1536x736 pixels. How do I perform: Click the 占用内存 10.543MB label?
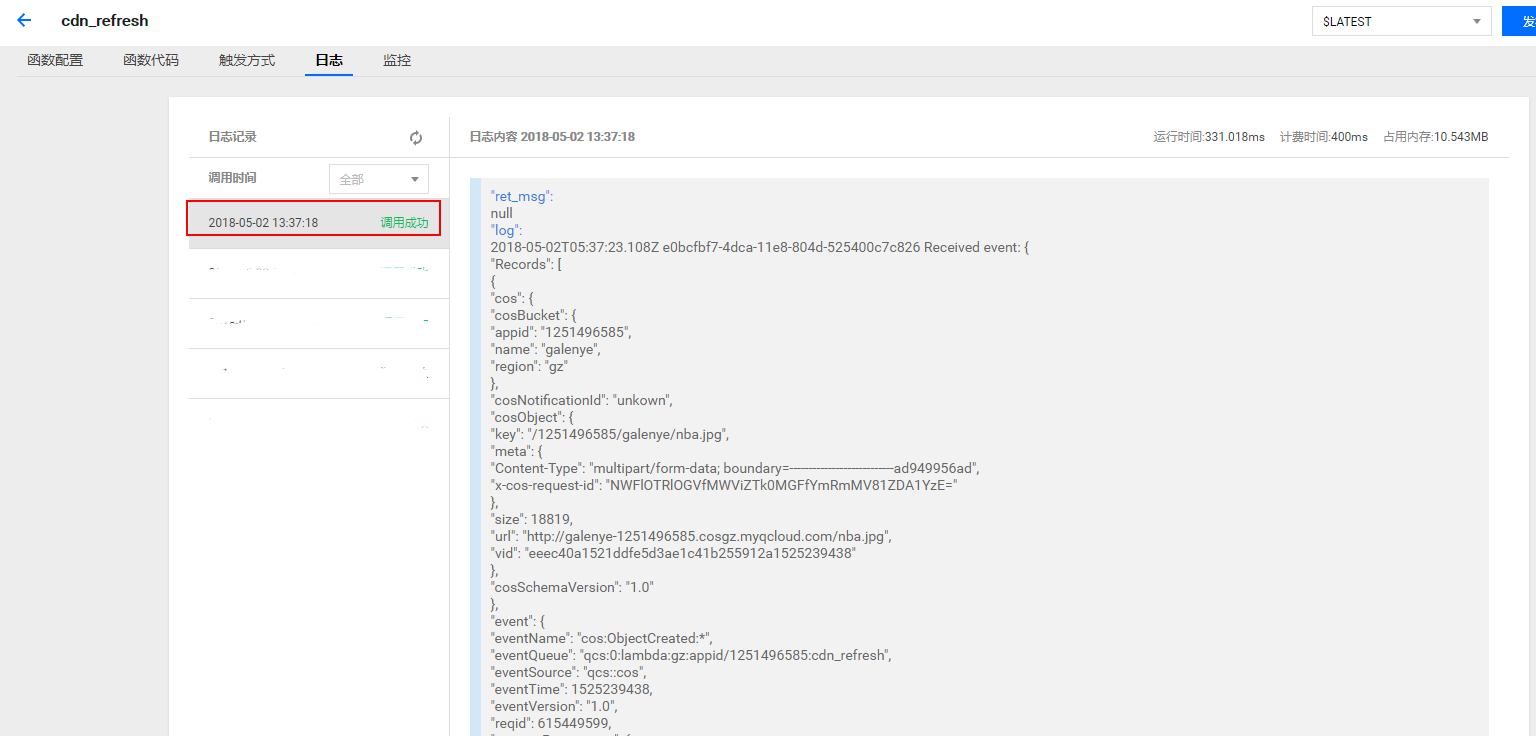point(1435,137)
